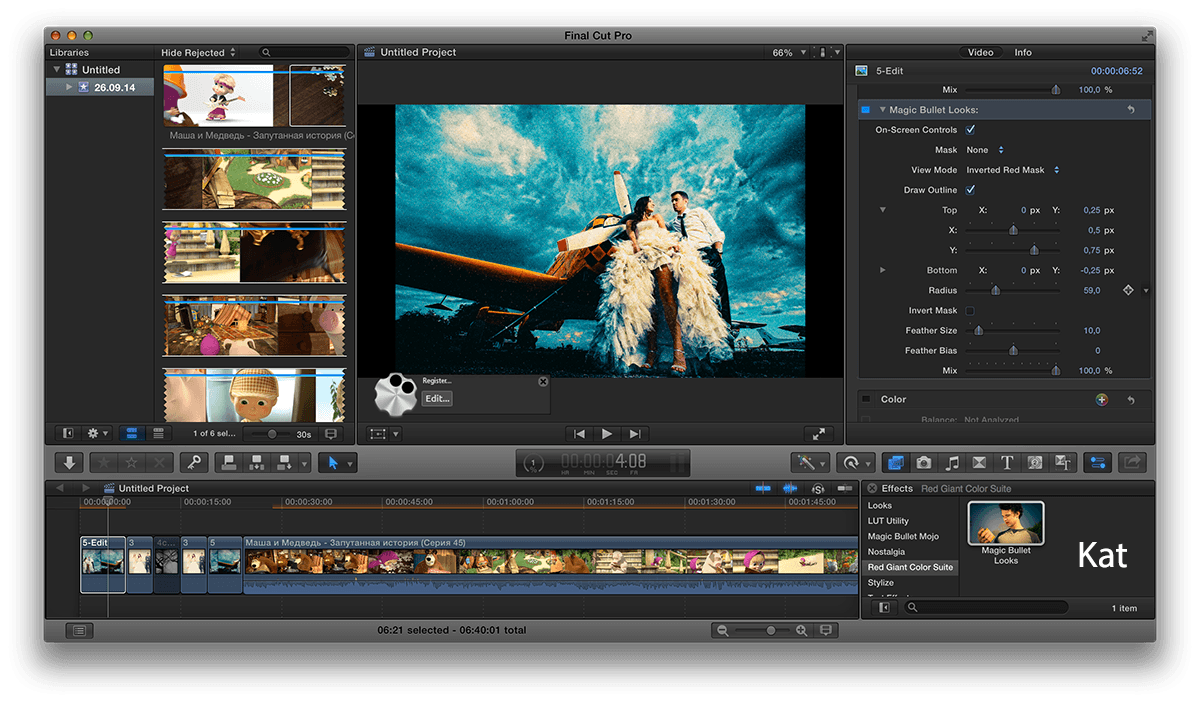Open the Transitions browser icon
Screen dimensions: 1200x703
point(979,463)
